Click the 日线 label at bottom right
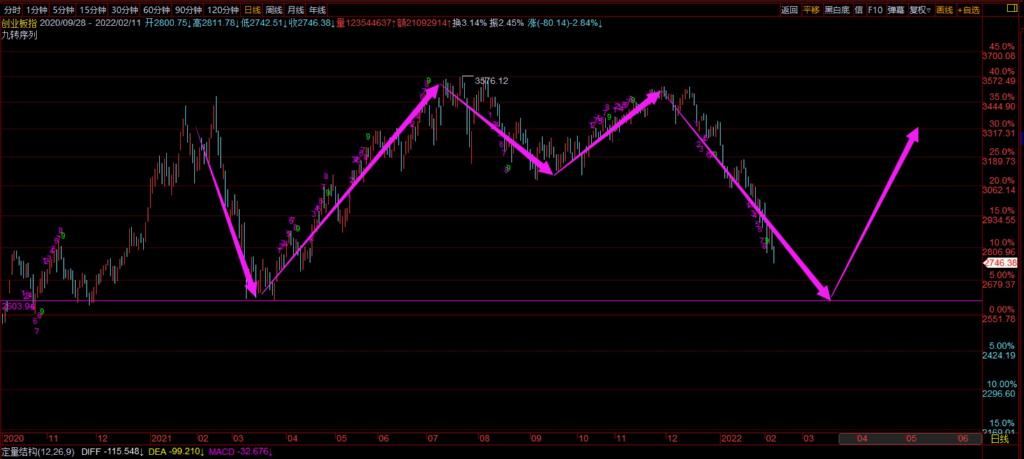1024x459 pixels. click(998, 439)
